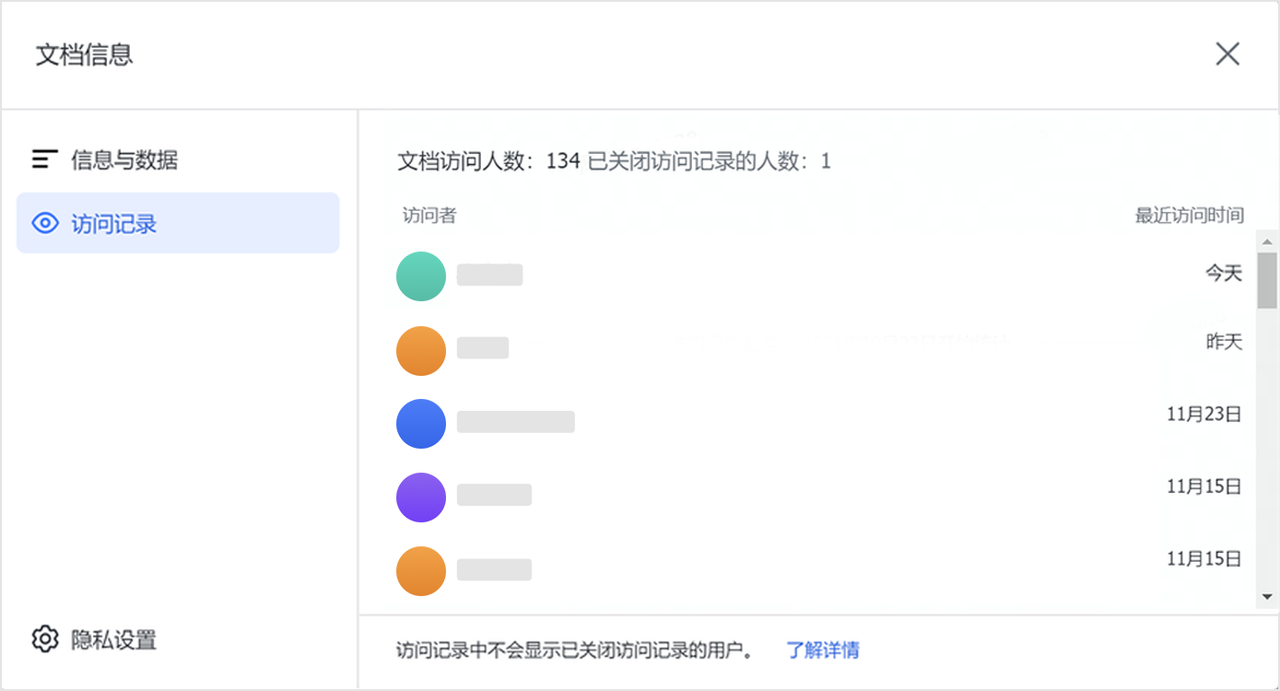This screenshot has height=691, width=1280.
Task: Open the 访问记录 tab
Action: click(114, 224)
